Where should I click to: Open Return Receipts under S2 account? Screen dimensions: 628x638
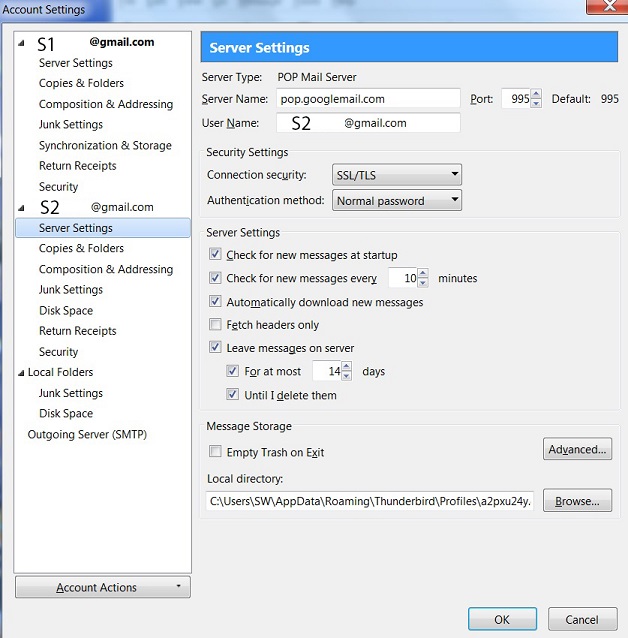pos(77,331)
